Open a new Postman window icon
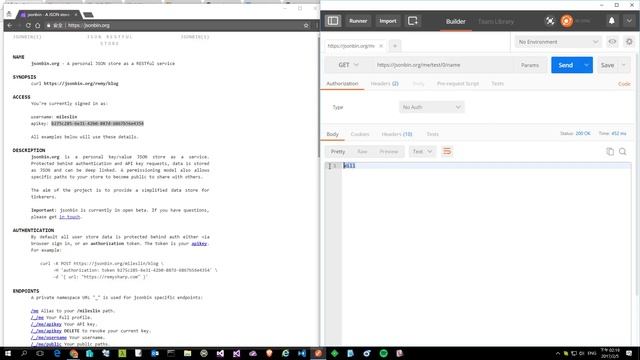Viewport: 640px width, 360px height. pos(413,21)
